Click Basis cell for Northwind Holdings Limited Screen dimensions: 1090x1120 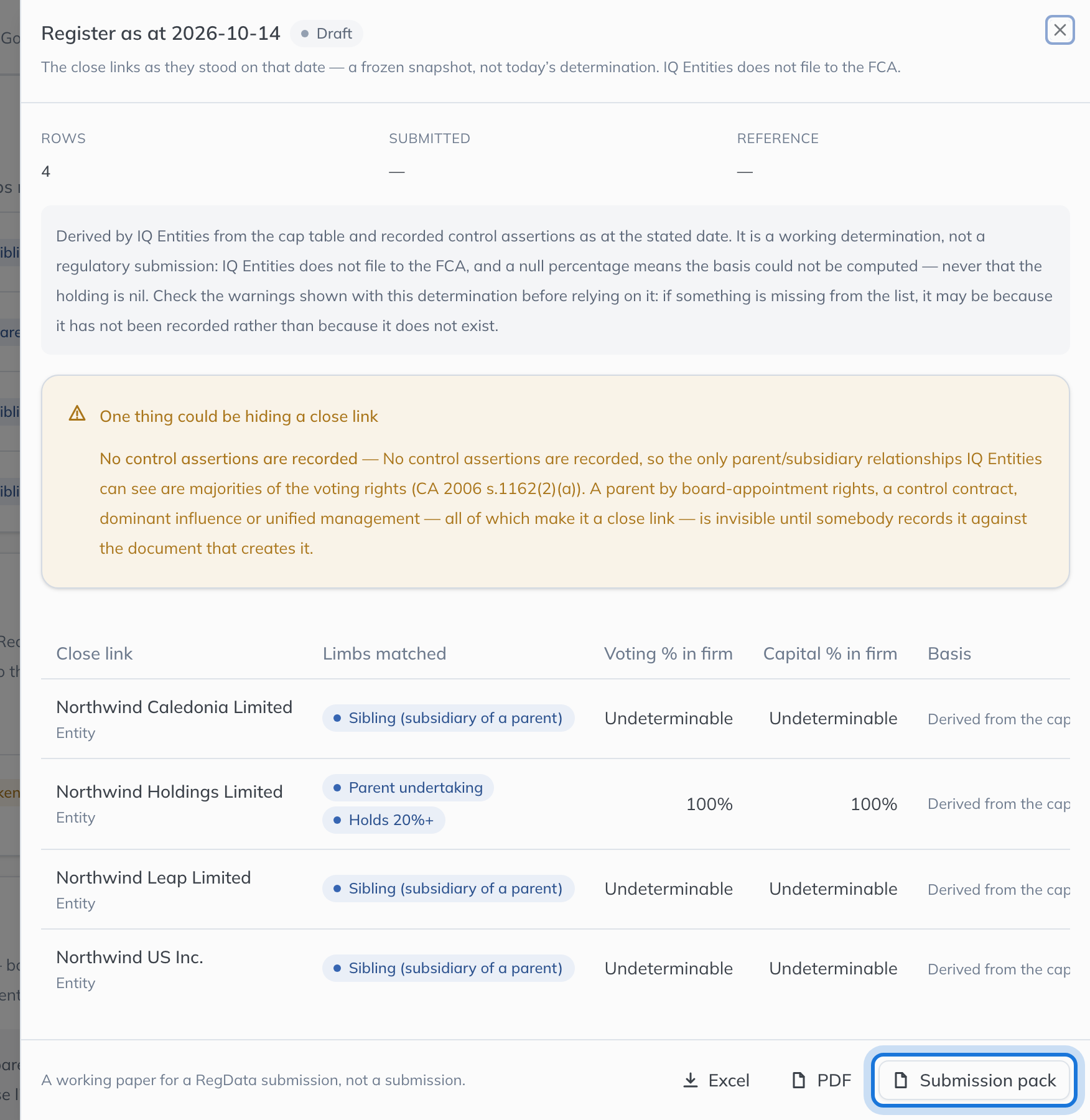tap(999, 804)
